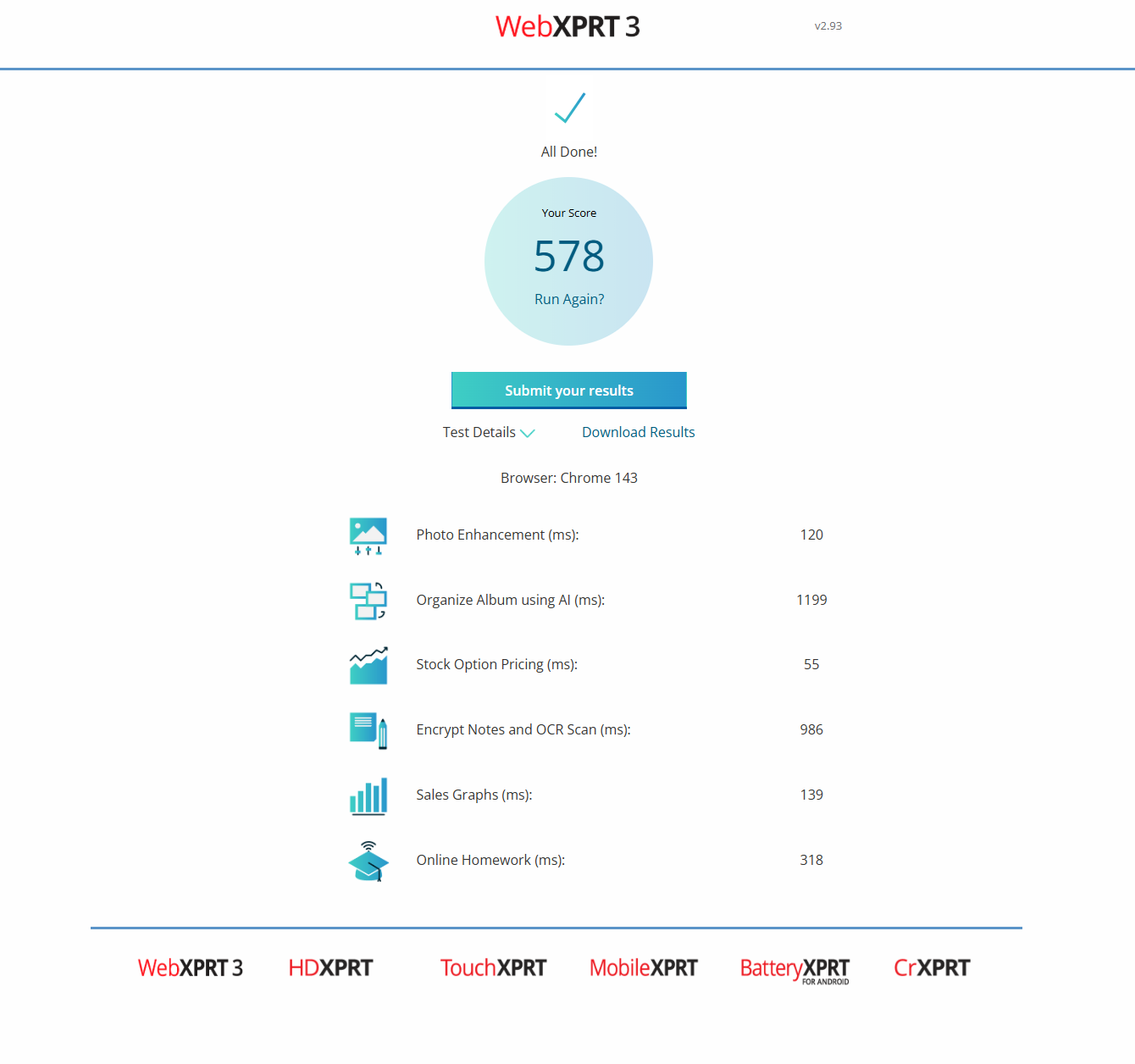Screen dimensions: 1135x1064
Task: Click the Stock Option Pricing (ms) label
Action: [497, 664]
